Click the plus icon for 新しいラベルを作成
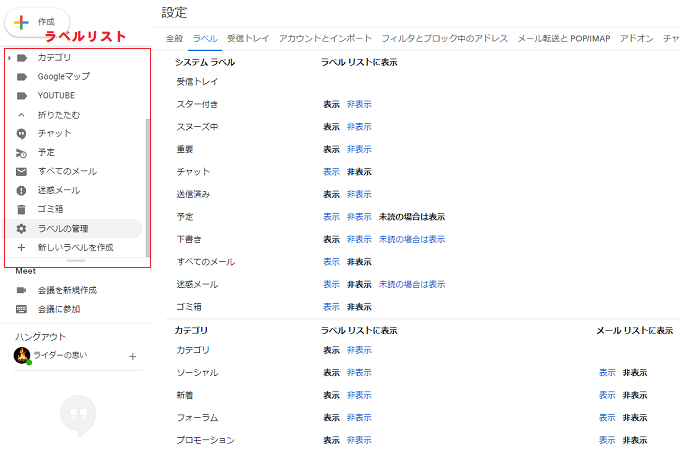680x449 pixels. [21, 248]
